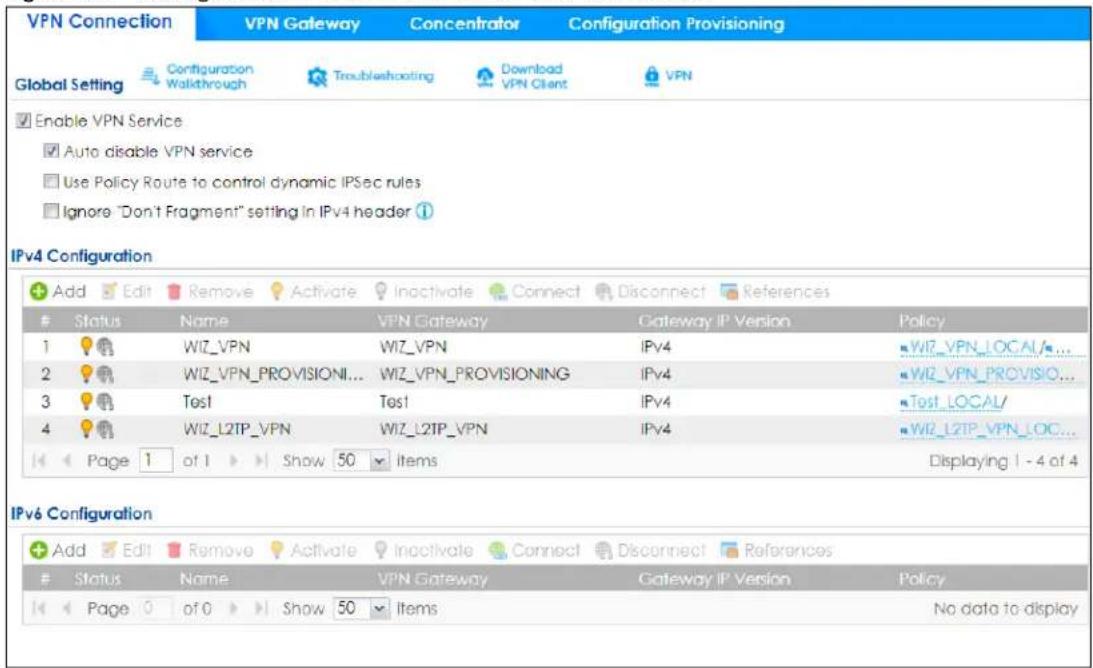Switch to the VPN Gateway tab
This screenshot has width=1093, height=668.
click(x=302, y=24)
